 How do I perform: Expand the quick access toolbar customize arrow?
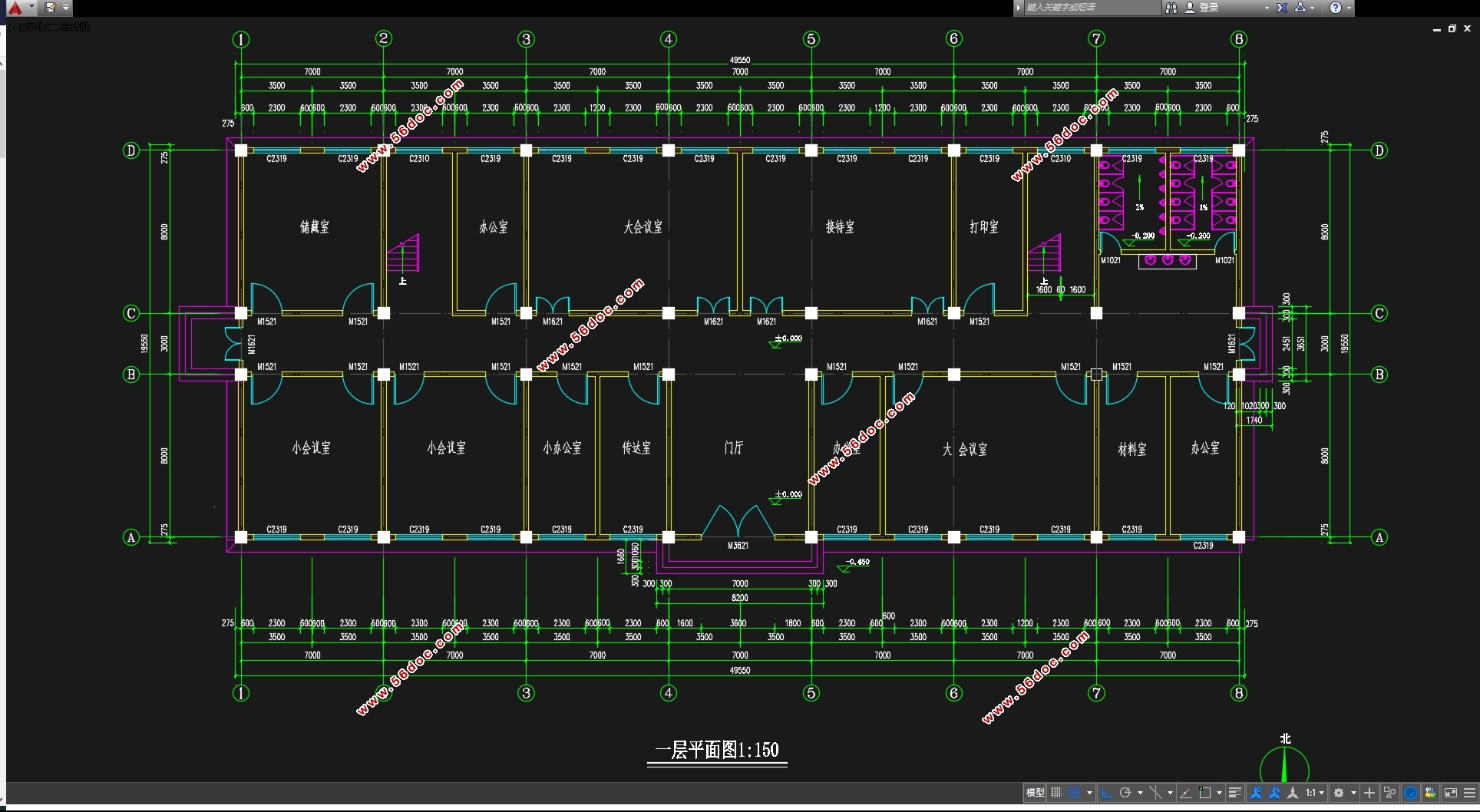[66, 8]
